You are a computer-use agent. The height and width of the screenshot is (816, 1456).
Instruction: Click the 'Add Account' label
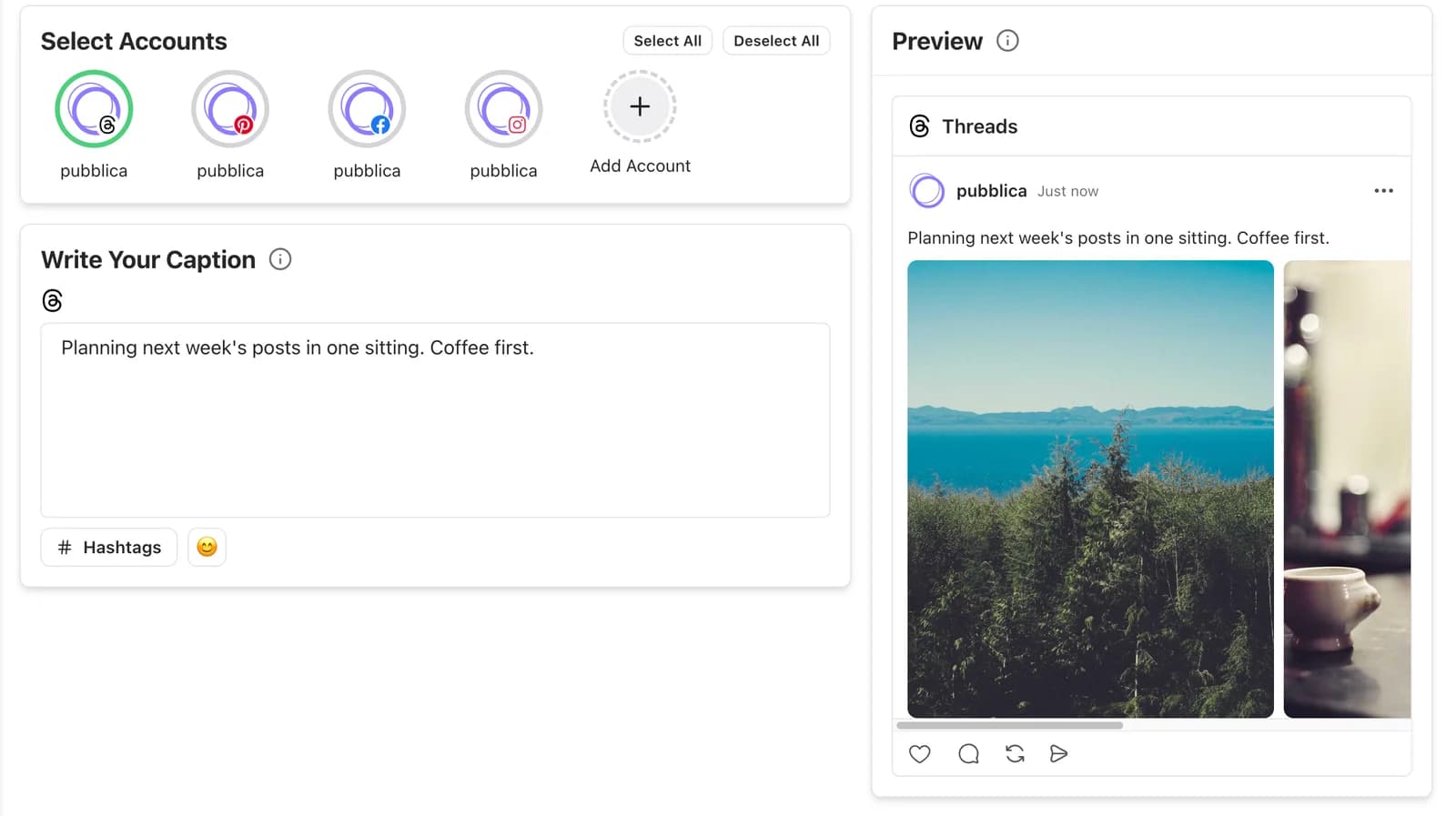pos(640,166)
